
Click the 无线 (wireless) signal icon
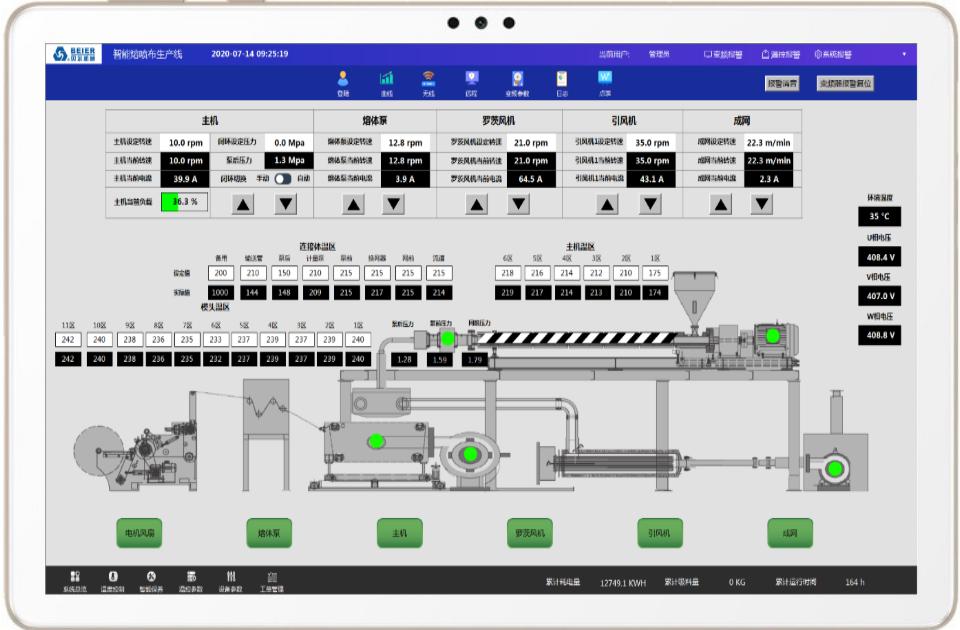[429, 80]
